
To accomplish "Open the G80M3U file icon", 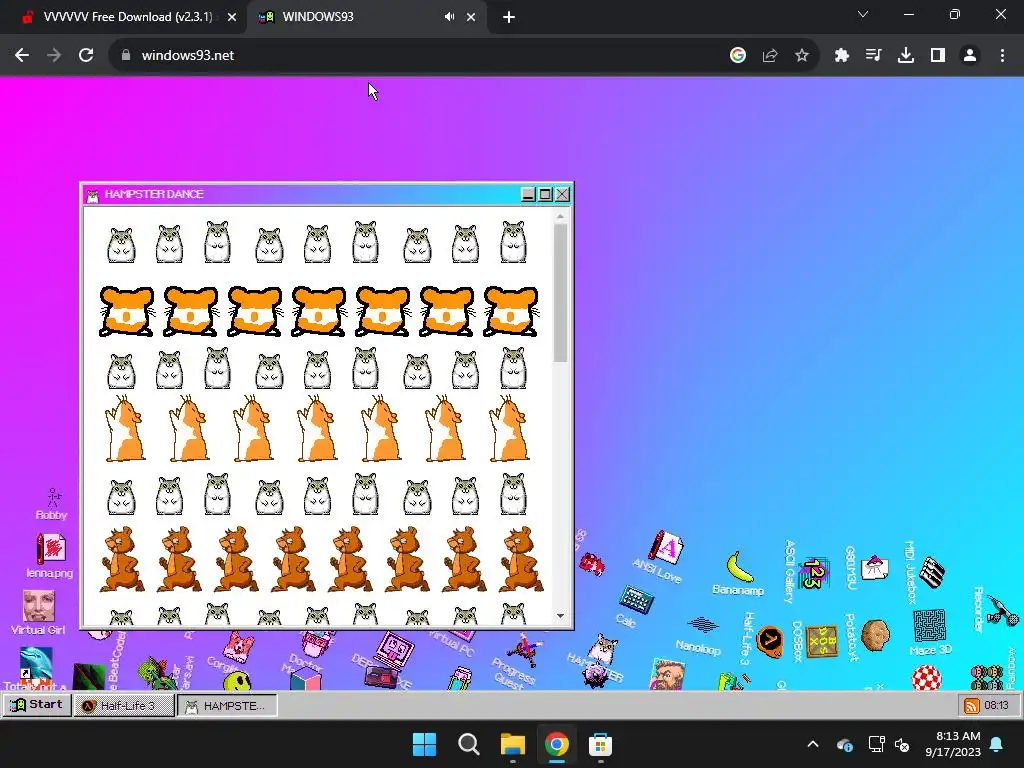I will 874,568.
